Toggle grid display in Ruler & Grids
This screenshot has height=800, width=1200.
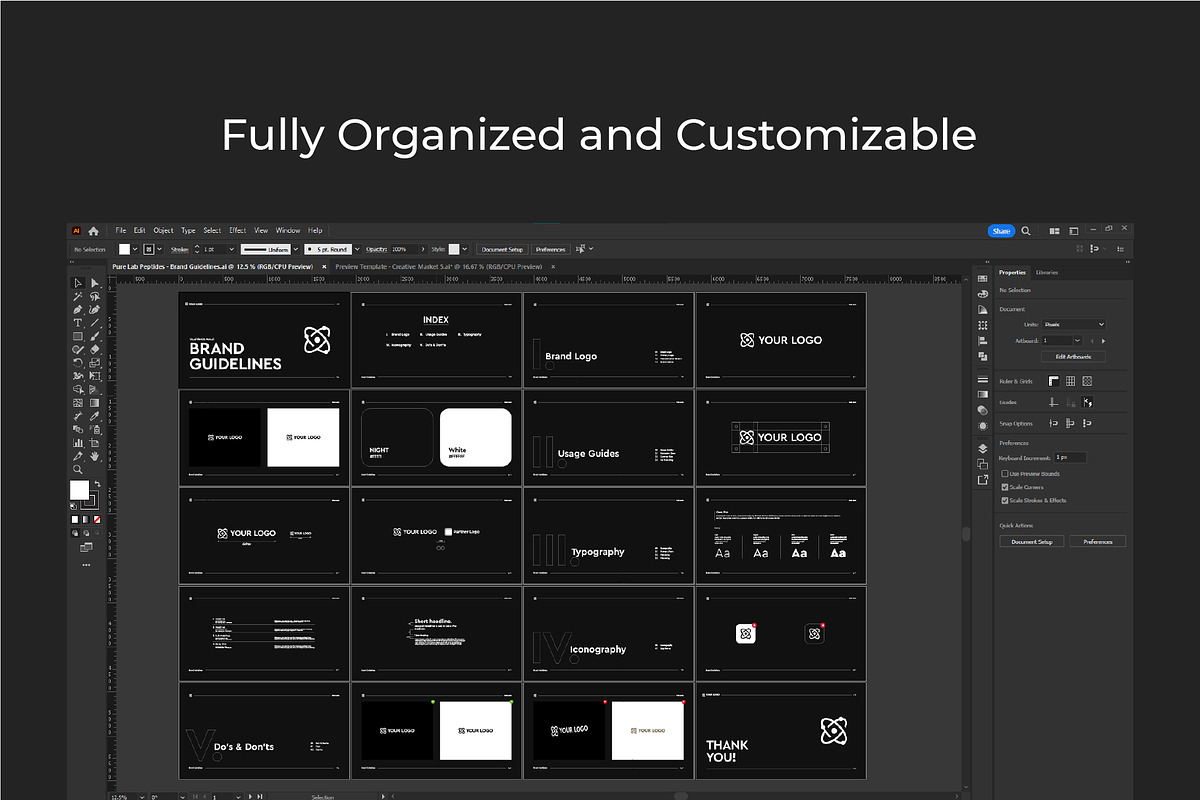coord(1070,381)
